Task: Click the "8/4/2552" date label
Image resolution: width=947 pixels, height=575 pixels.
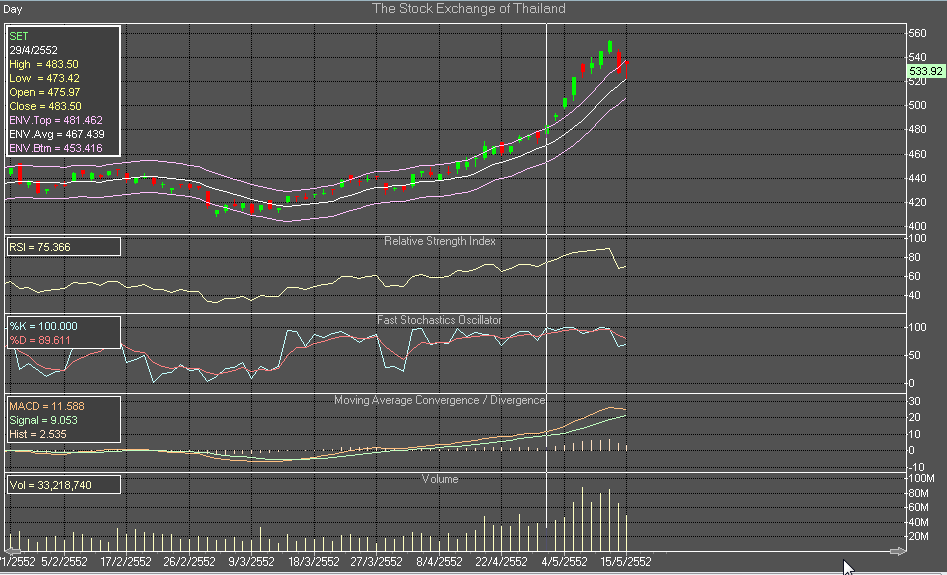Action: pyautogui.click(x=439, y=562)
